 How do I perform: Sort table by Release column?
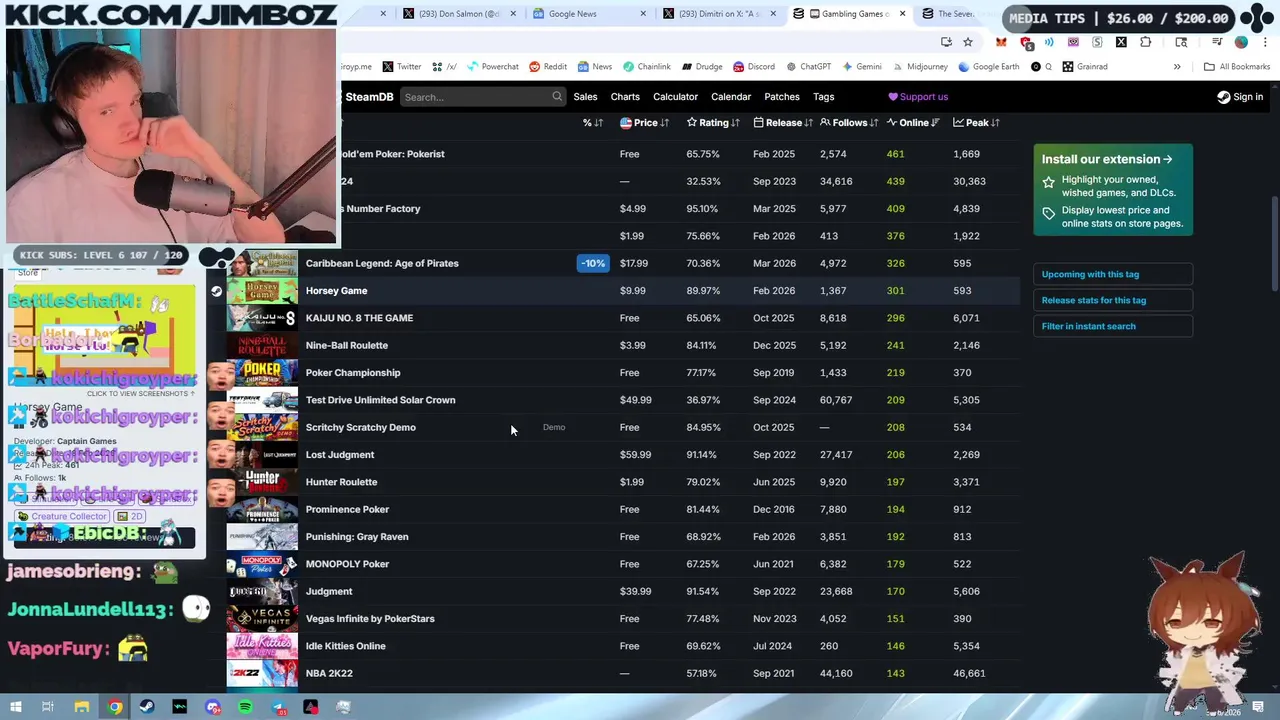click(x=782, y=123)
